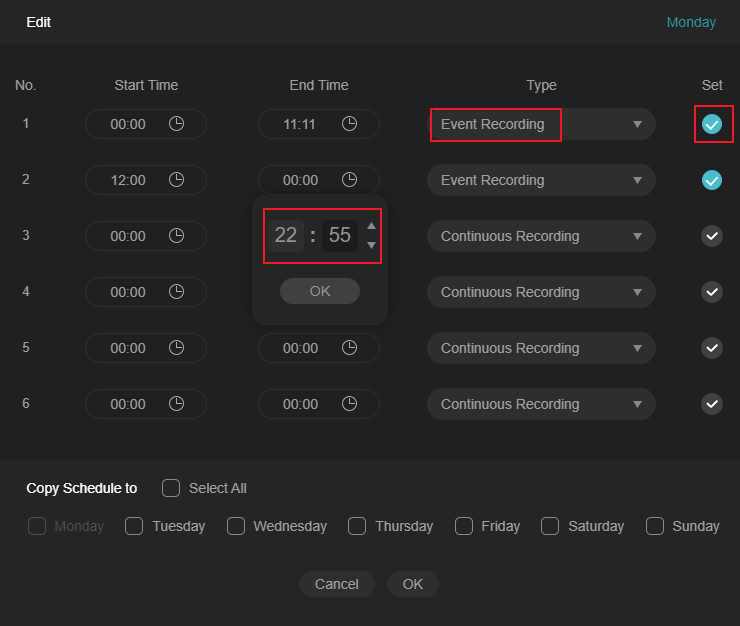Enable the Set checkmark for row 3
Image resolution: width=740 pixels, height=626 pixels.
point(712,236)
